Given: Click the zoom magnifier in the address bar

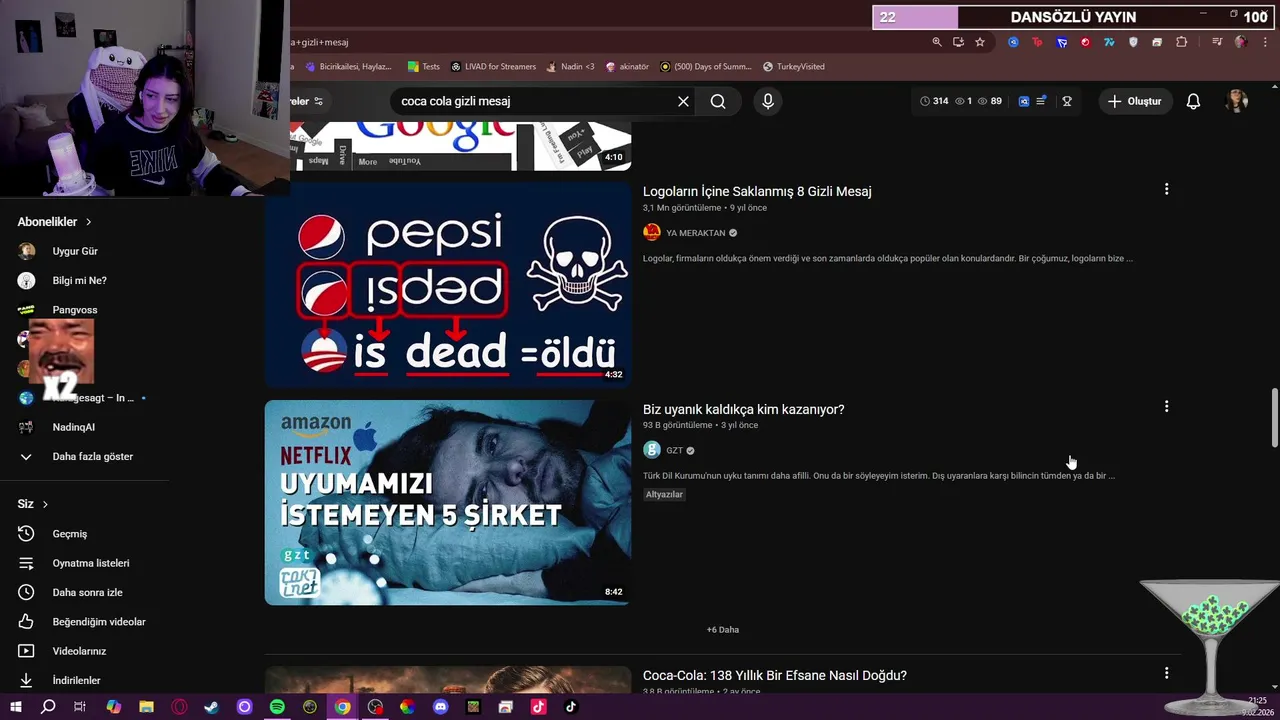Looking at the screenshot, I should coord(937,42).
